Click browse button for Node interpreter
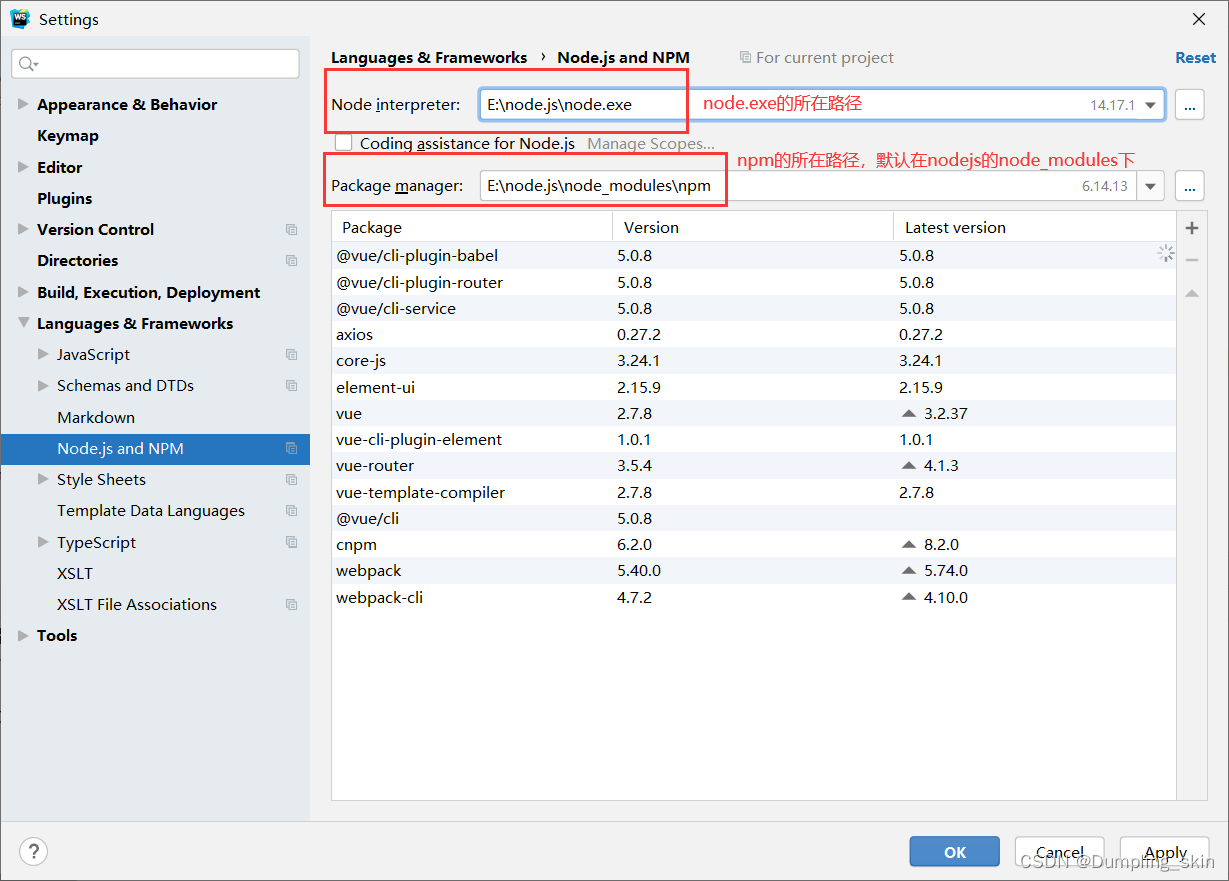Screen dimensions: 1229x881 coord(1189,104)
